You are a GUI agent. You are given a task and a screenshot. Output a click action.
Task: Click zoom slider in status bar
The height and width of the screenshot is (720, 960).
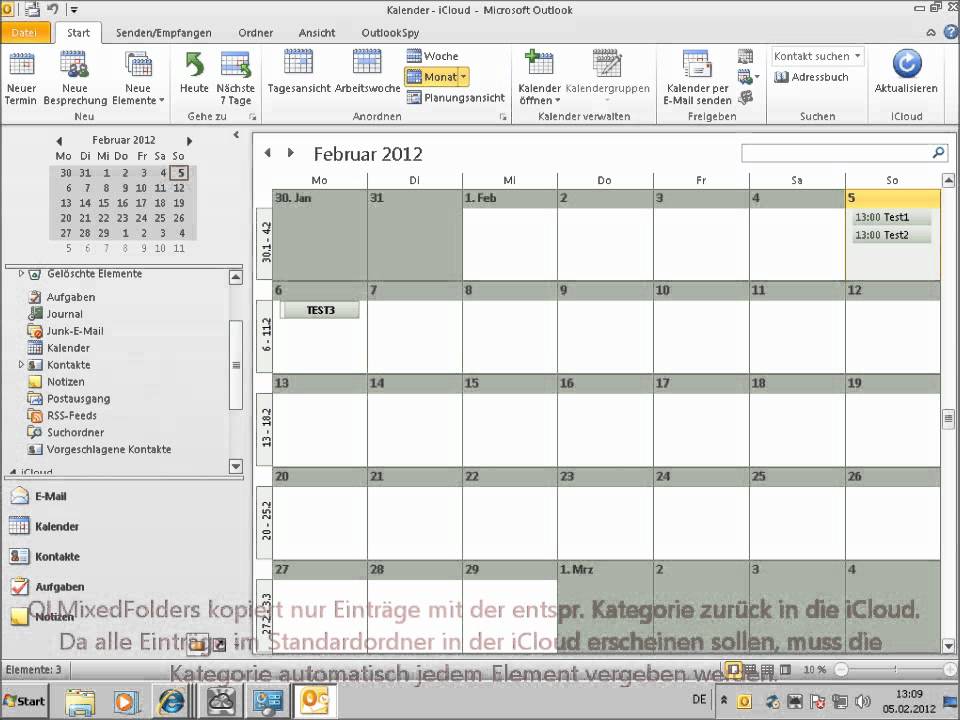click(893, 670)
